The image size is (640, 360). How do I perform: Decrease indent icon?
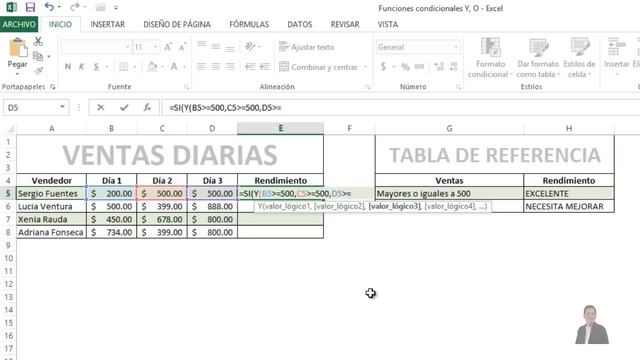[x=250, y=66]
